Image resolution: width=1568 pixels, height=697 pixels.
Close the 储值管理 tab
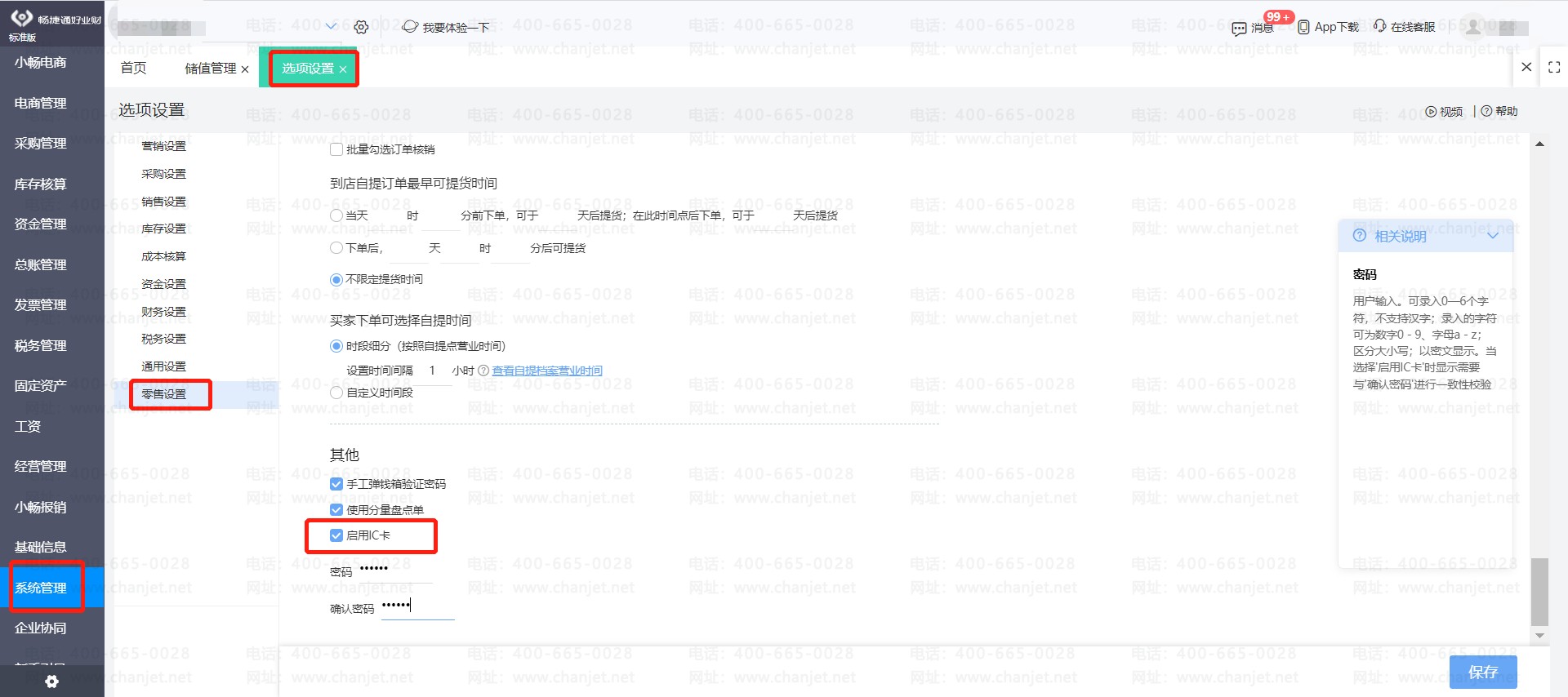coord(245,69)
